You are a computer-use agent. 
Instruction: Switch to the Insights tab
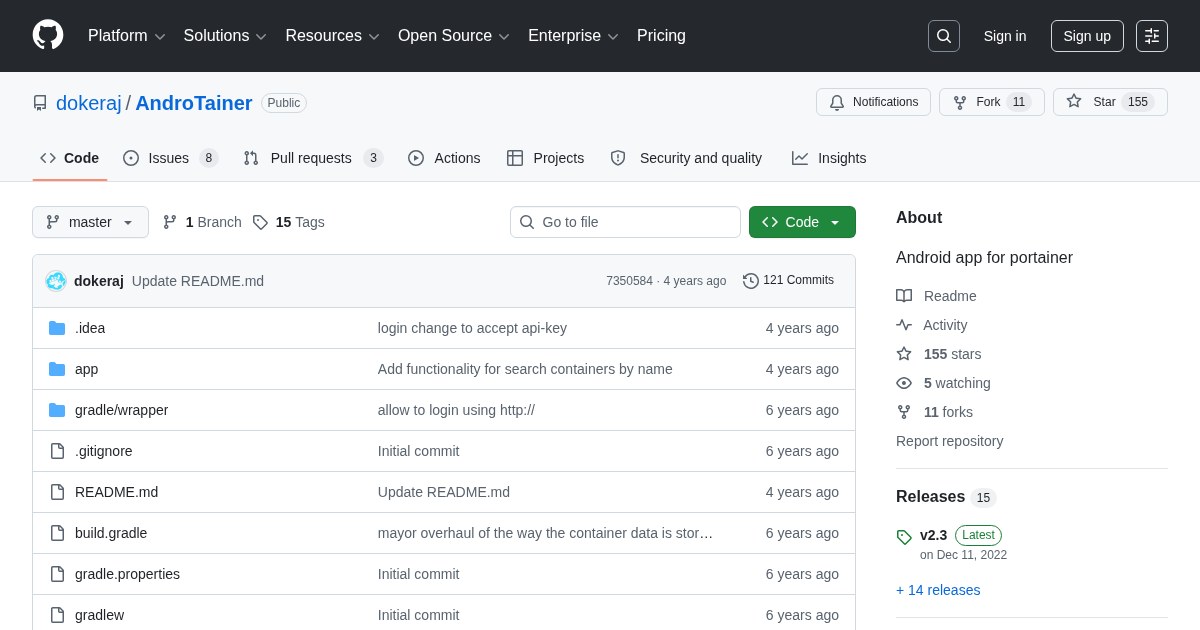tap(829, 158)
